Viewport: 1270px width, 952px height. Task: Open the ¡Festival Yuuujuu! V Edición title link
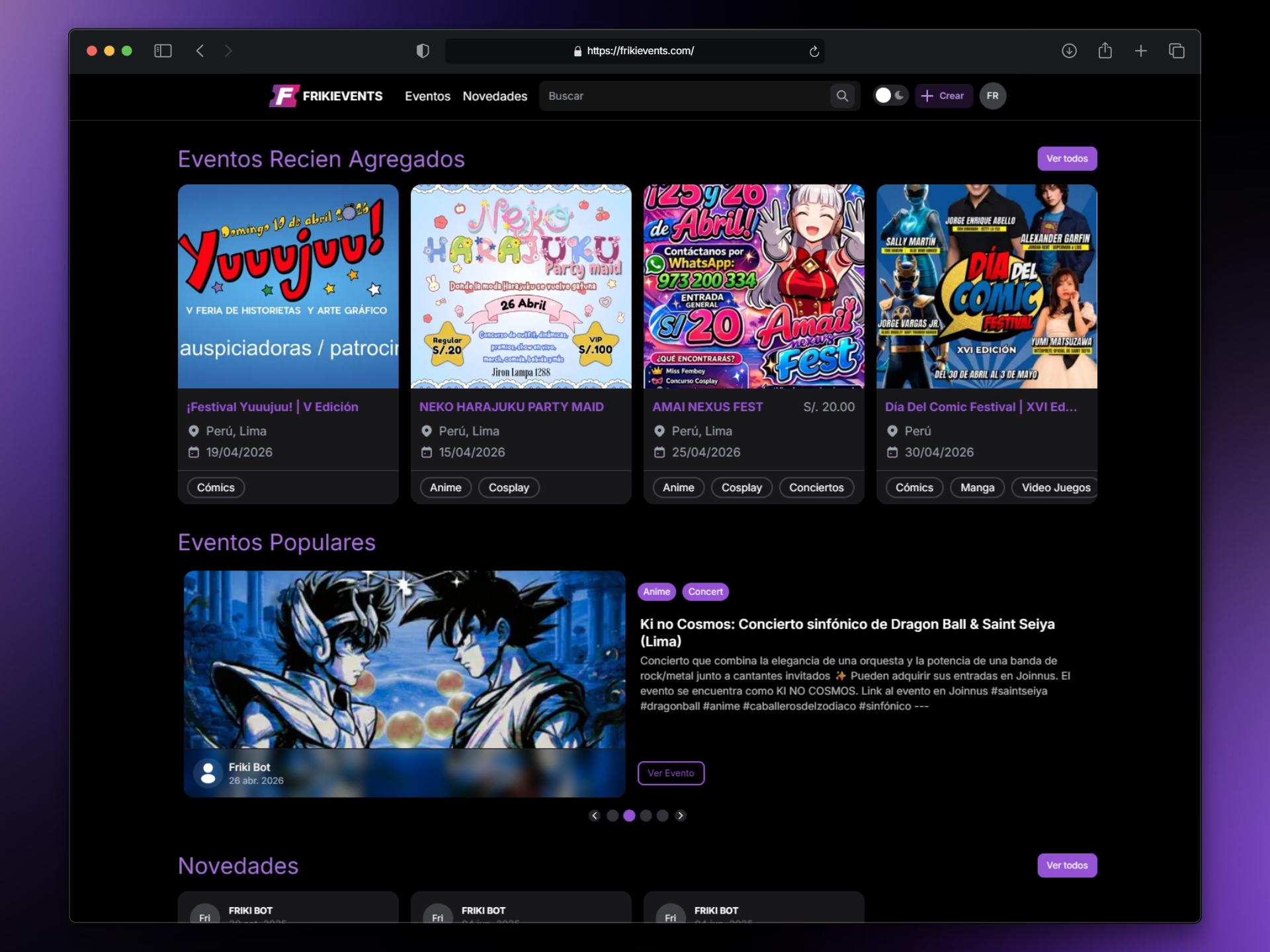273,407
